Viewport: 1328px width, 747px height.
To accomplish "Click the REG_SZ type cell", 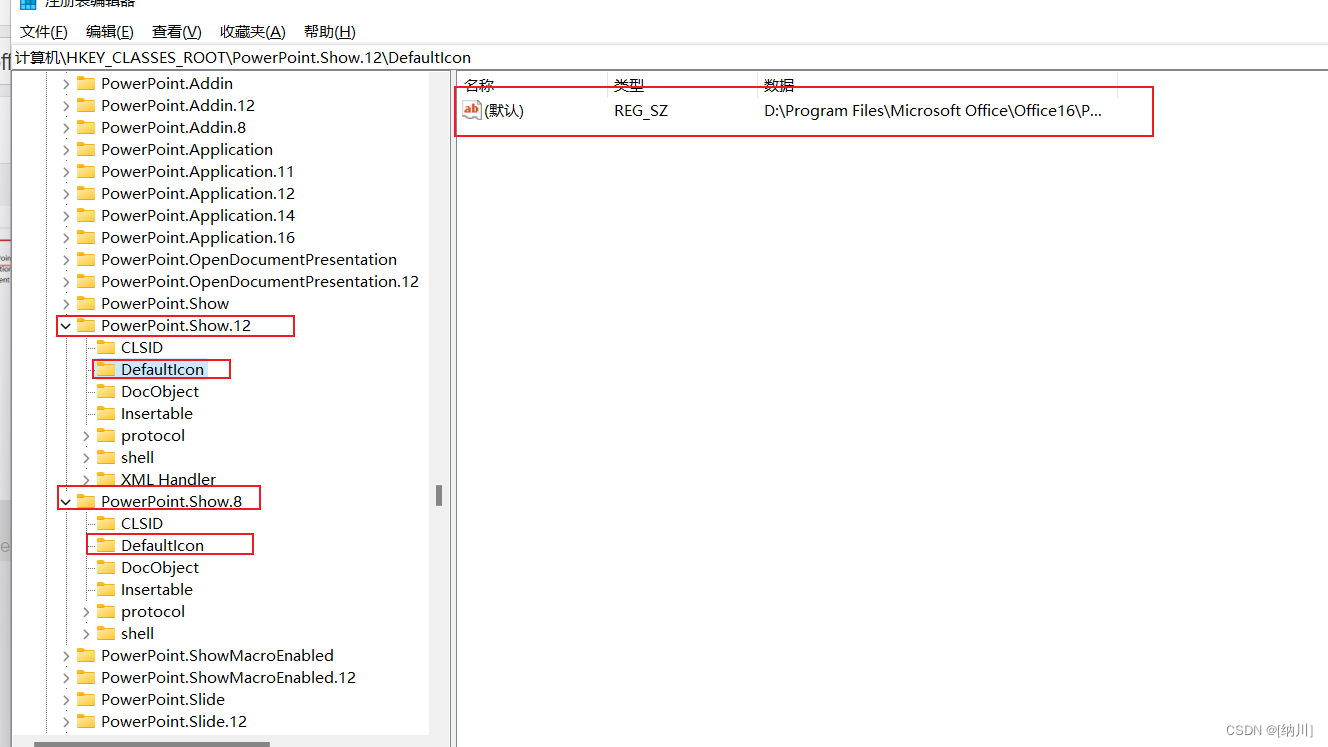I will pyautogui.click(x=641, y=111).
